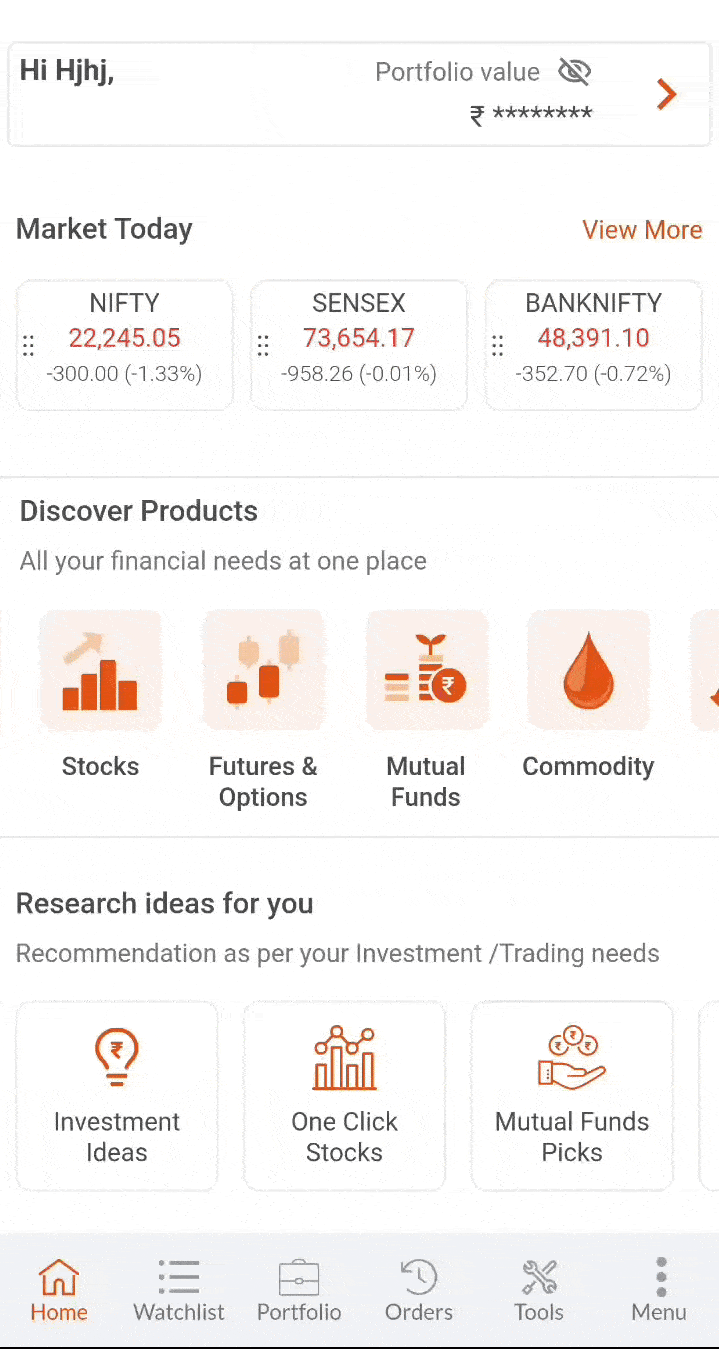The width and height of the screenshot is (719, 1349).
Task: Open Mutual Funds Picks hand icon
Action: coord(572,1058)
